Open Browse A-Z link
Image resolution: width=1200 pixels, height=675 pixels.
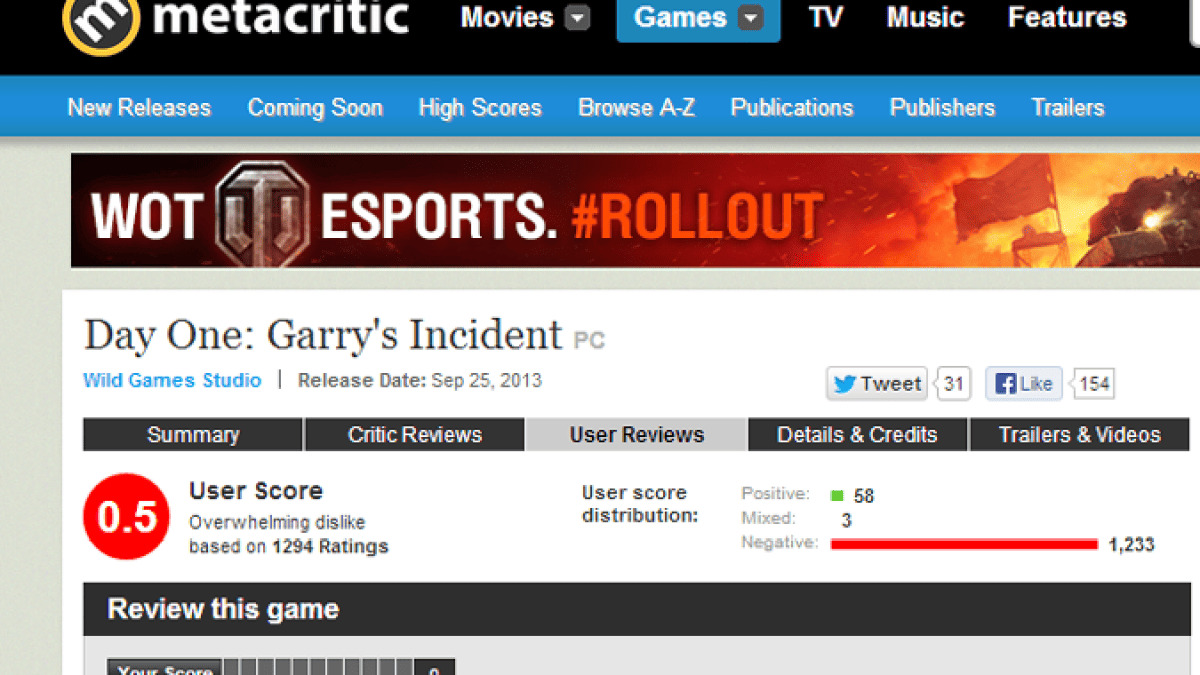pyautogui.click(x=636, y=107)
